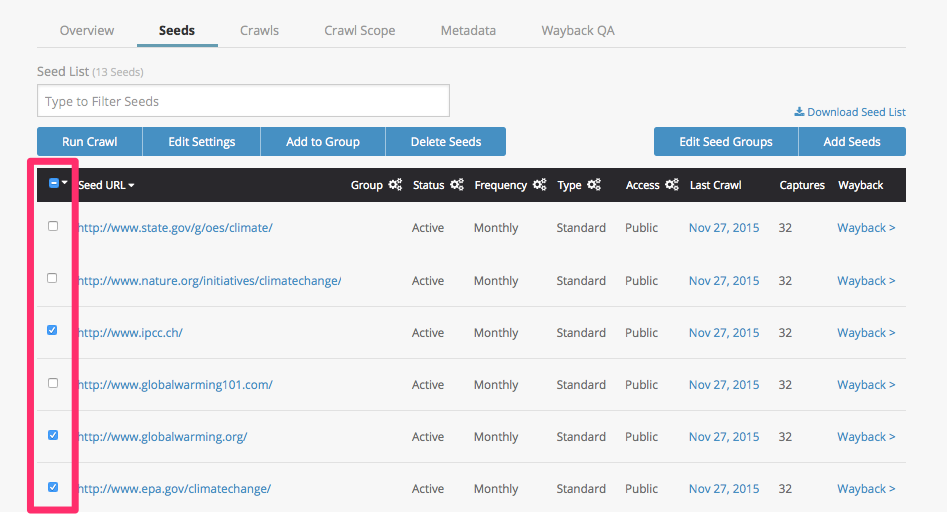Viewport: 947px width, 514px height.
Task: Open the select-all checkbox dropdown arrow
Action: click(x=65, y=184)
